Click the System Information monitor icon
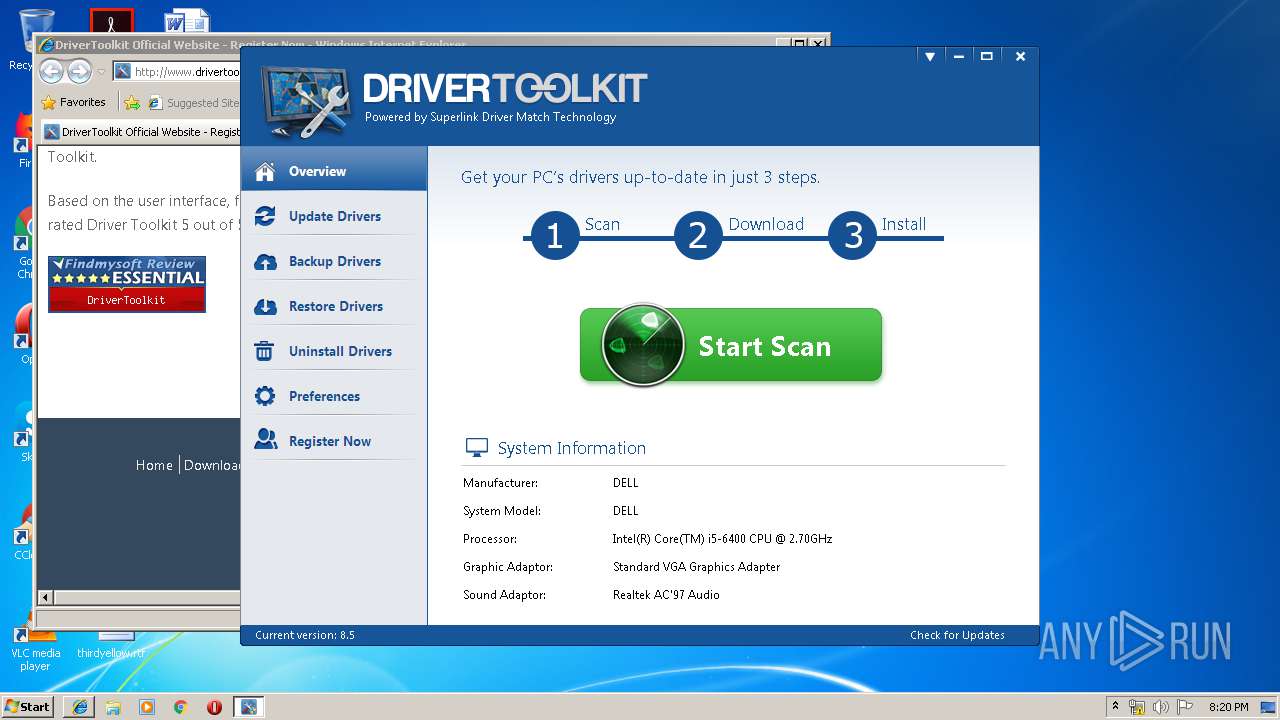The height and width of the screenshot is (720, 1280). pos(477,448)
